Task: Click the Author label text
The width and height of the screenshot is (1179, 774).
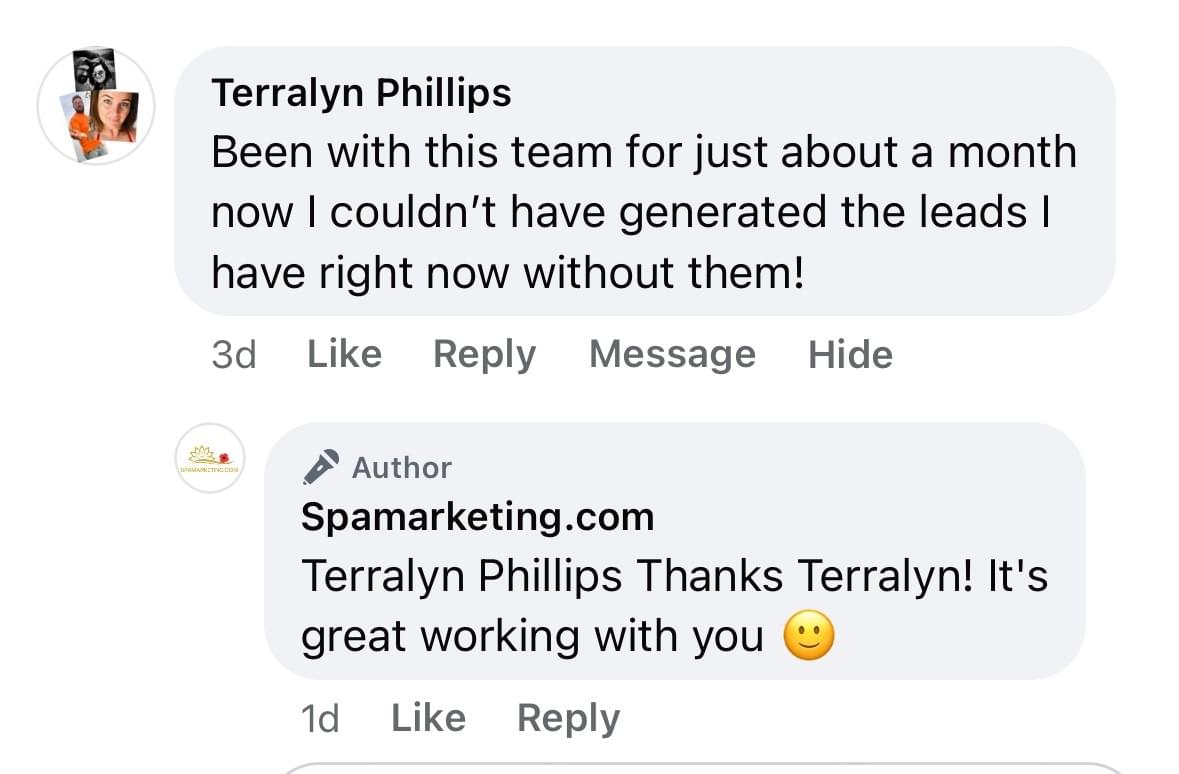Action: pos(401,467)
